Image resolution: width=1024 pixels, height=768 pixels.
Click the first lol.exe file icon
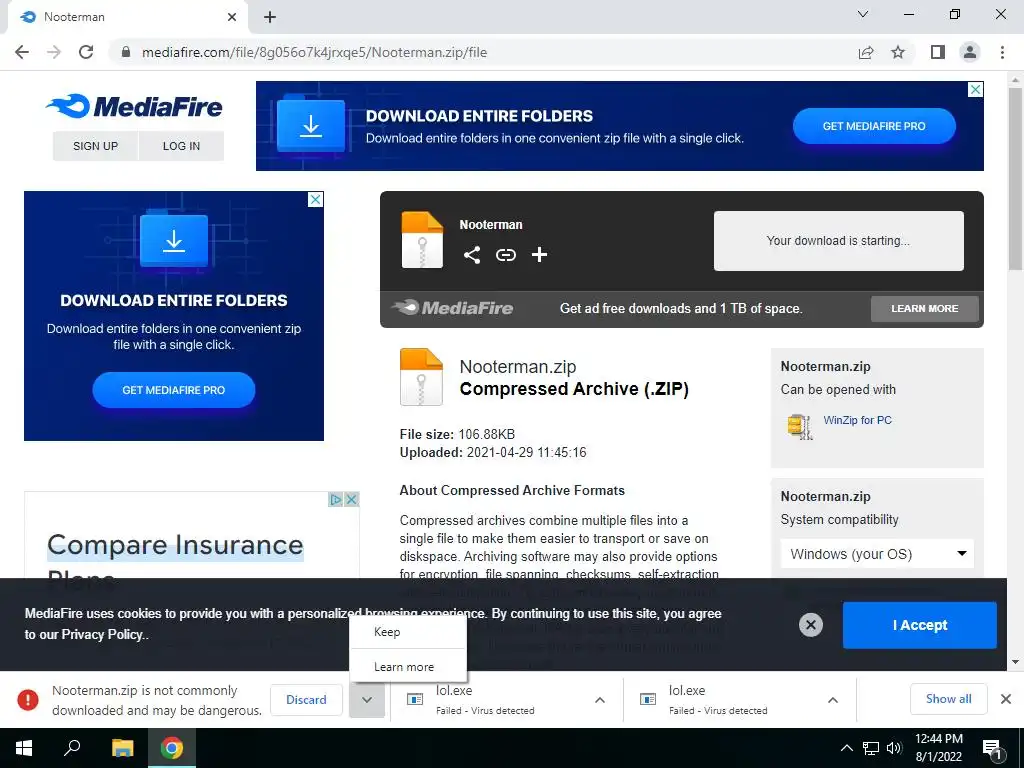coord(415,699)
